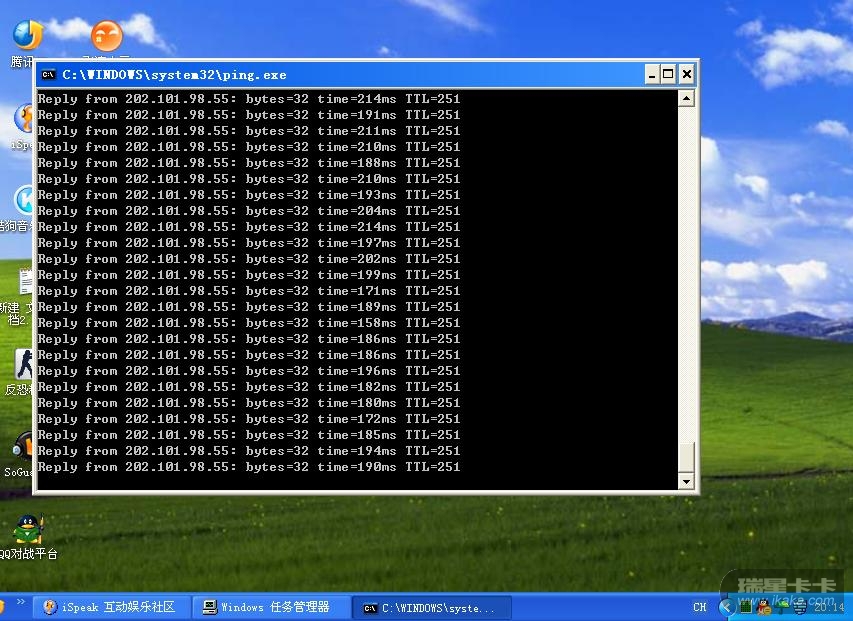Image resolution: width=853 pixels, height=621 pixels.
Task: Click the console scrollbar track above the thumb
Action: click(x=686, y=274)
